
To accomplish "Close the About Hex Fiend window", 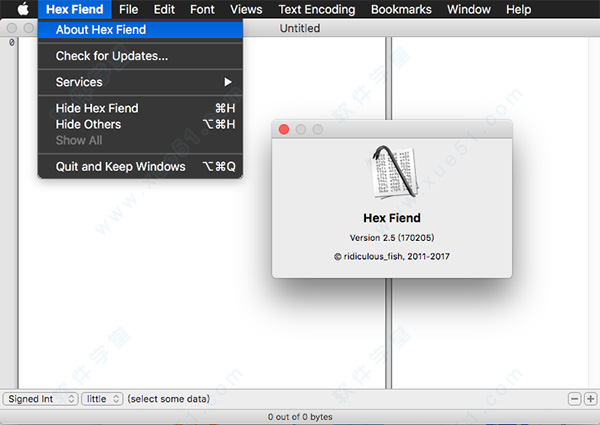I will click(x=284, y=129).
